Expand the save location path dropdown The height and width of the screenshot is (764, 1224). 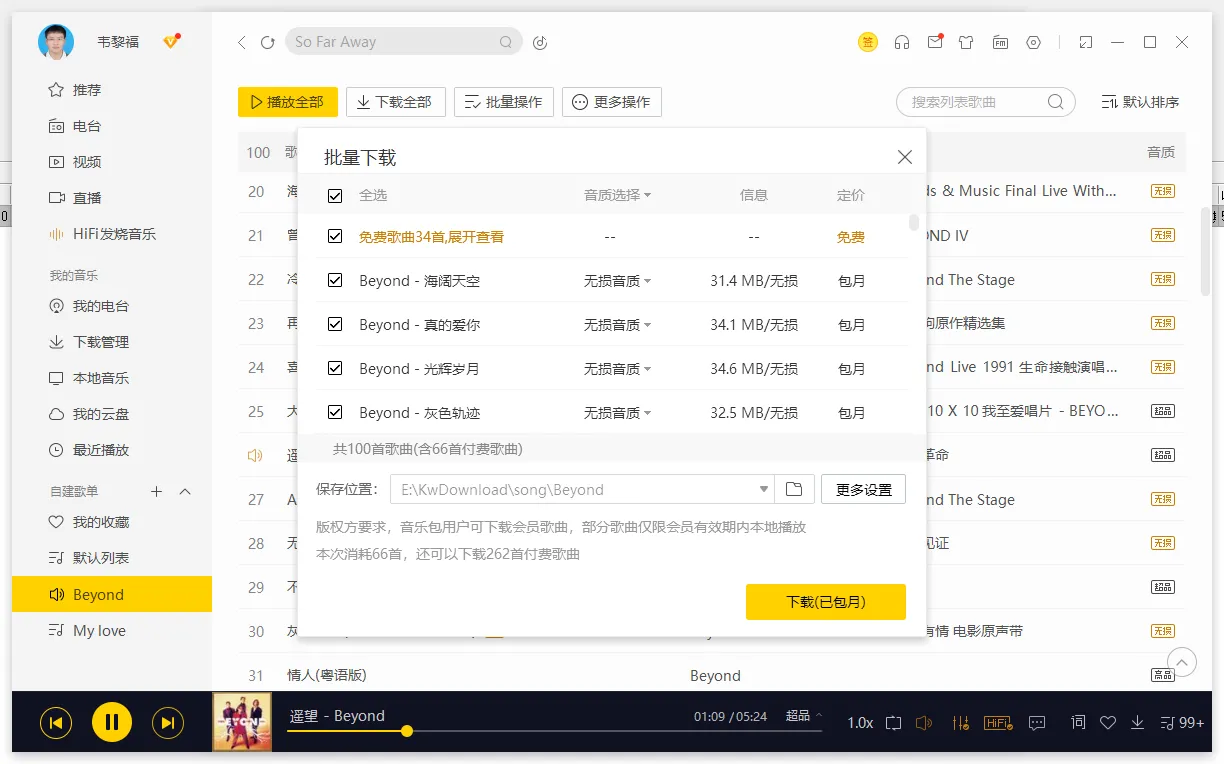click(x=765, y=489)
